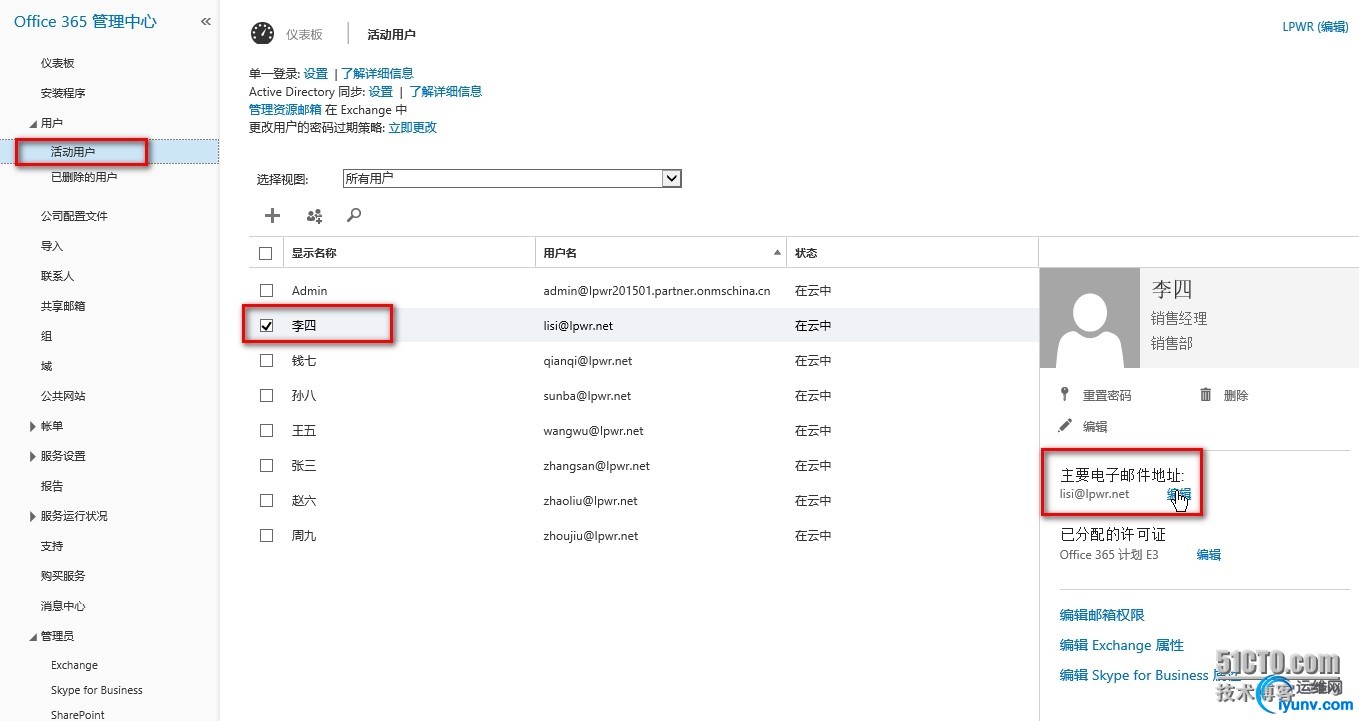The height and width of the screenshot is (721, 1359).
Task: Click 了解详细信息 next to 单一登录
Action: [x=377, y=73]
